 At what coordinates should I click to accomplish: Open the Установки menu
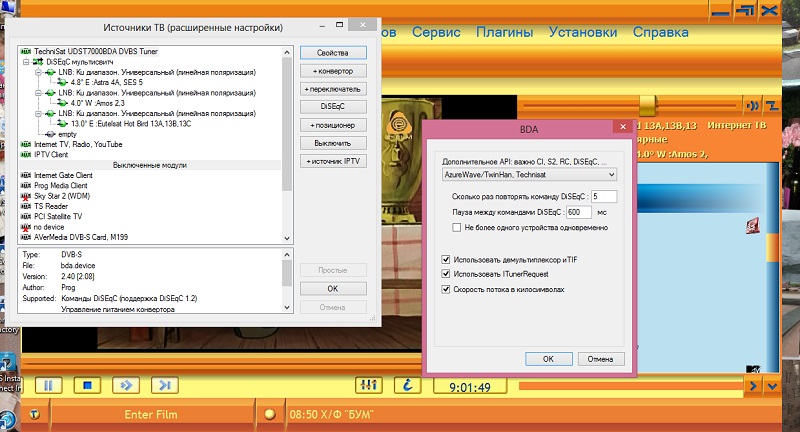click(x=583, y=32)
